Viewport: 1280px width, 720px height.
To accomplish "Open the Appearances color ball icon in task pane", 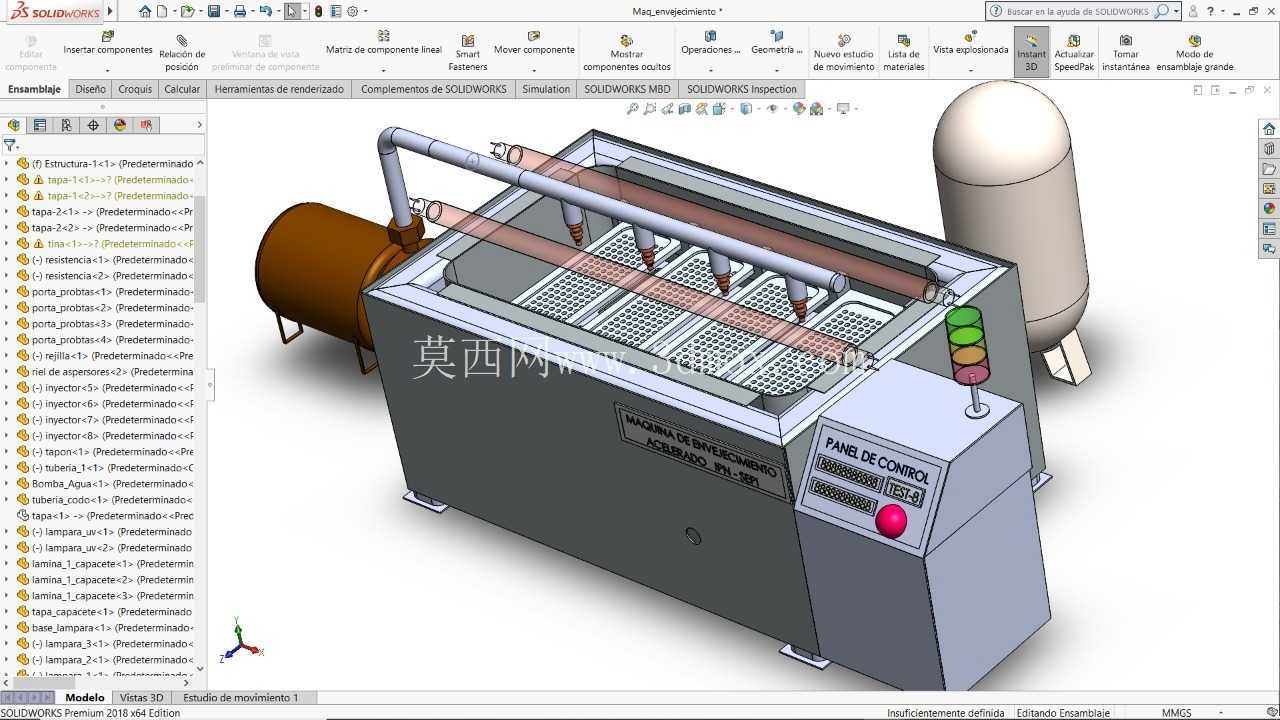I will click(x=1269, y=209).
